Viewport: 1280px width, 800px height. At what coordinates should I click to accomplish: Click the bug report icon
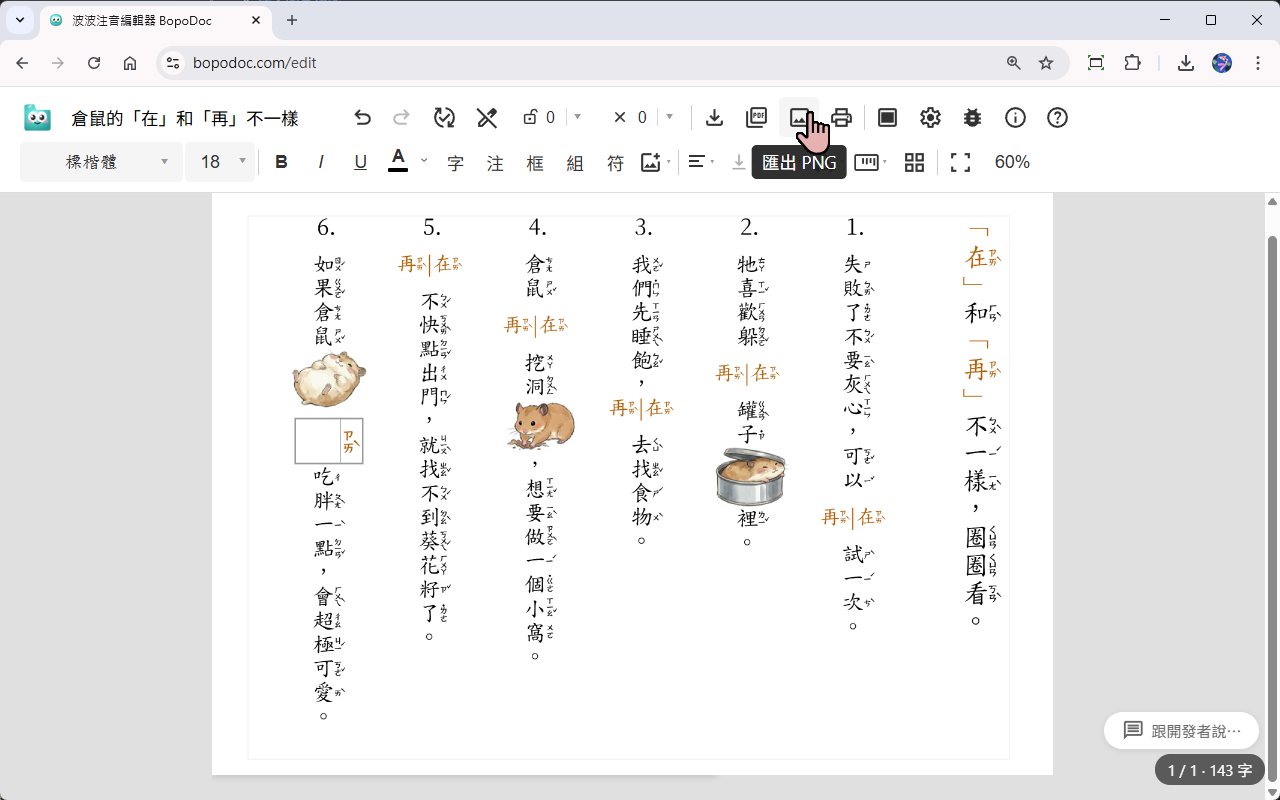pyautogui.click(x=971, y=117)
